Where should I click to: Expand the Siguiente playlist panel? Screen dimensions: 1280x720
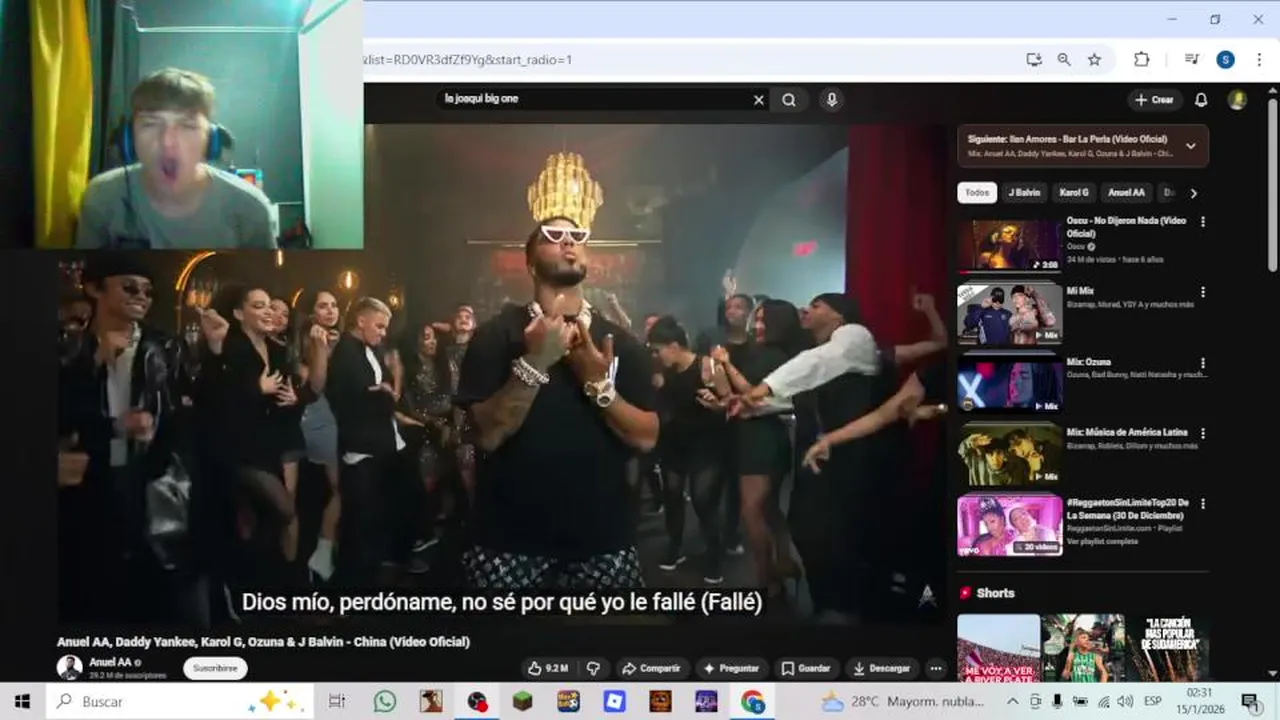click(x=1190, y=146)
